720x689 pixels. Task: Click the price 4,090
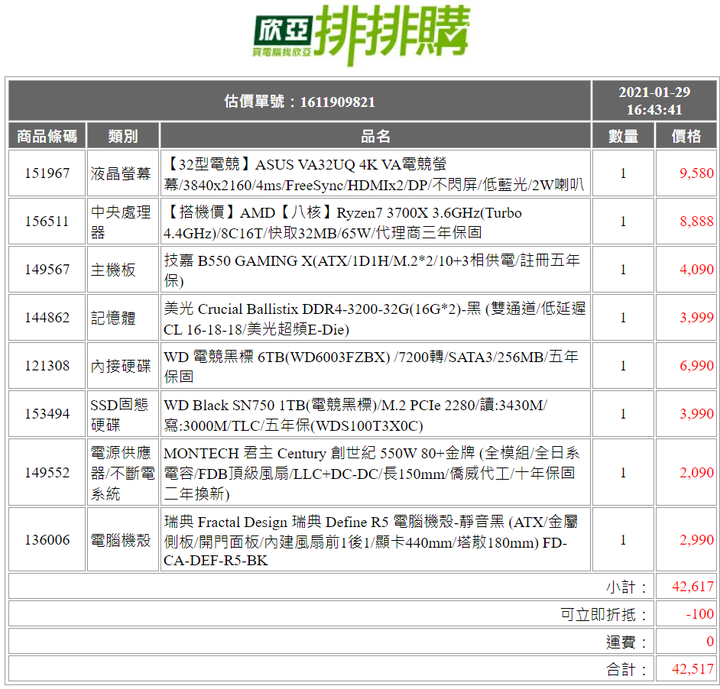tap(697, 269)
